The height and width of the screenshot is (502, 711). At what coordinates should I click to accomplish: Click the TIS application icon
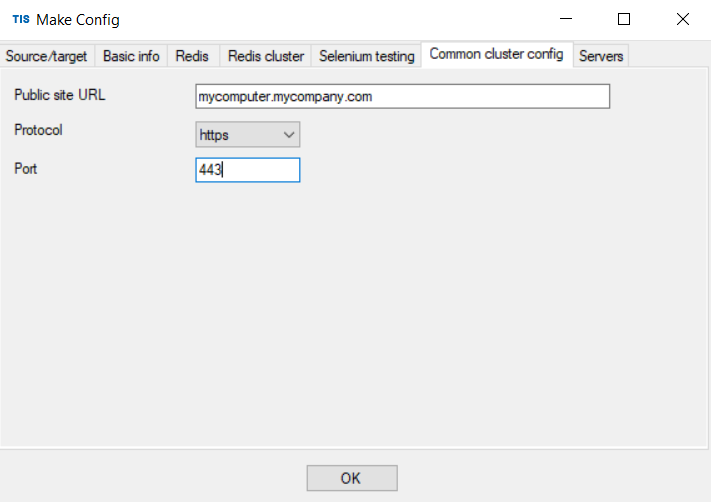coord(21,19)
